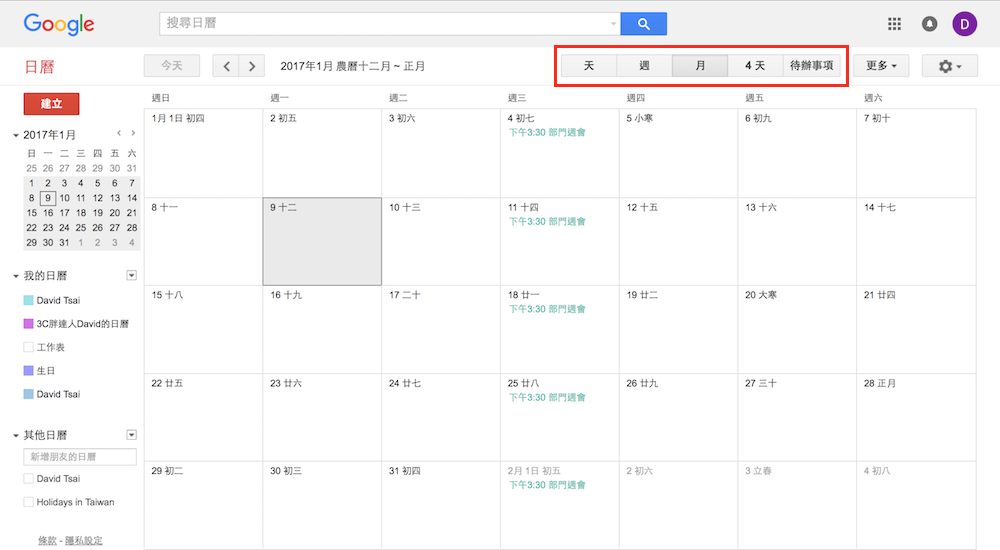The height and width of the screenshot is (550, 1000).
Task: Click the red 建立 button
Action: point(51,104)
